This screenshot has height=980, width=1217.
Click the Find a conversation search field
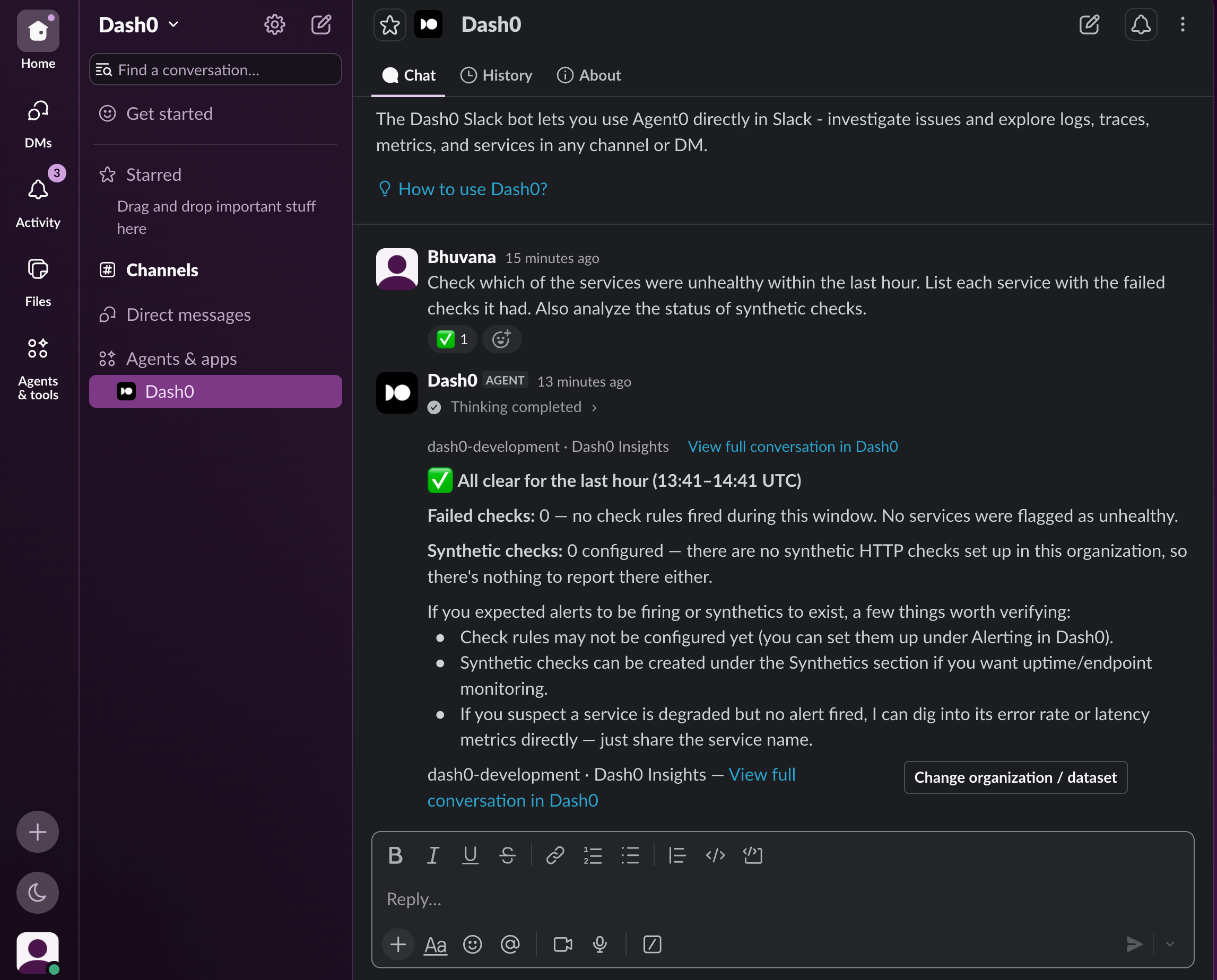click(x=215, y=69)
